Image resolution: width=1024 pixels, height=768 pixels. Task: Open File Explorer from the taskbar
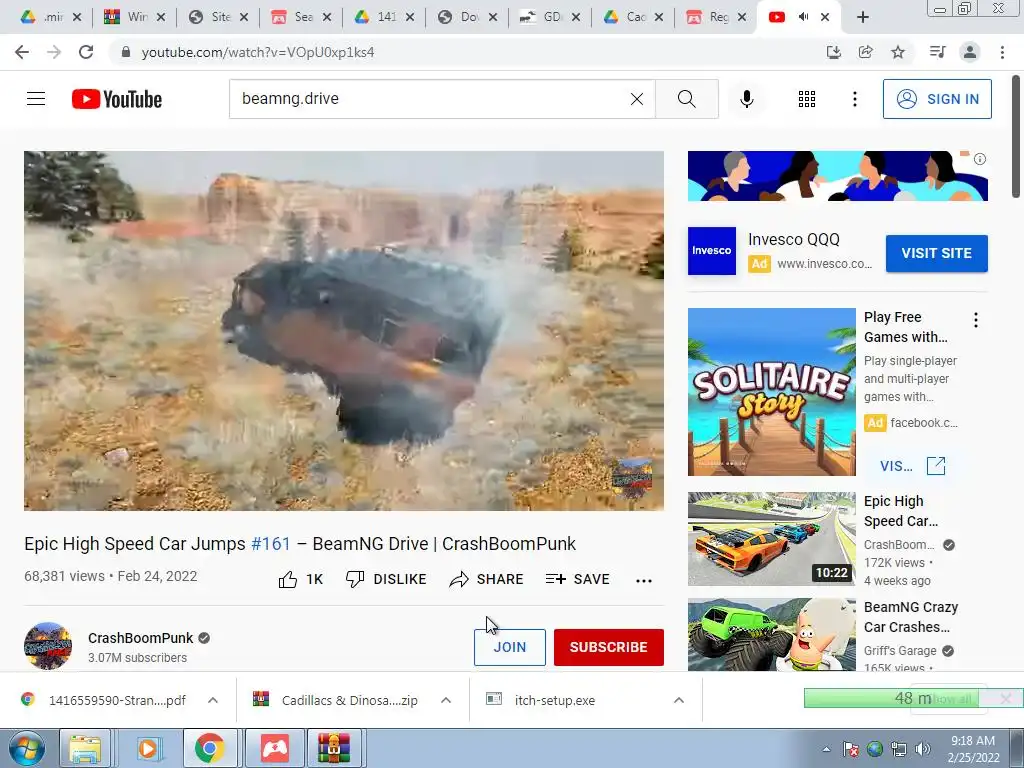pyautogui.click(x=86, y=748)
